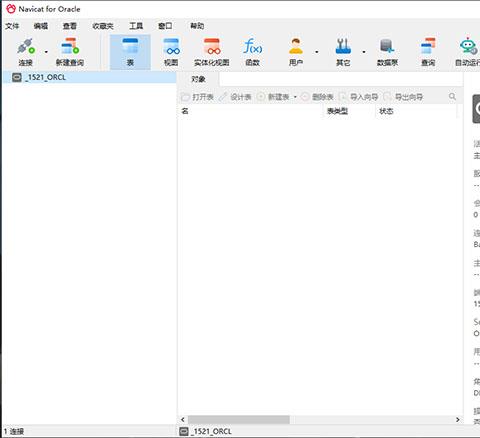The height and width of the screenshot is (438, 480).
Task: Click the '1 连接' status bar text
Action: (14, 431)
